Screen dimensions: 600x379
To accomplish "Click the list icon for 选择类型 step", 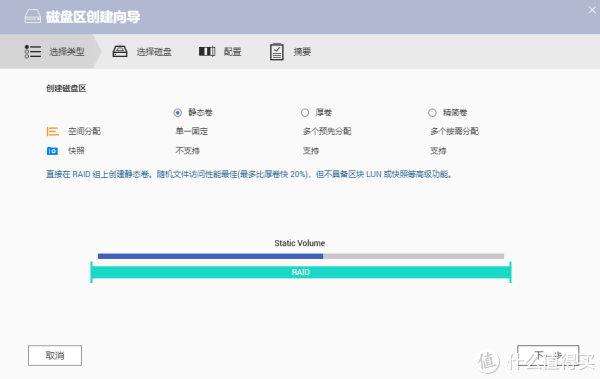I will (33, 52).
